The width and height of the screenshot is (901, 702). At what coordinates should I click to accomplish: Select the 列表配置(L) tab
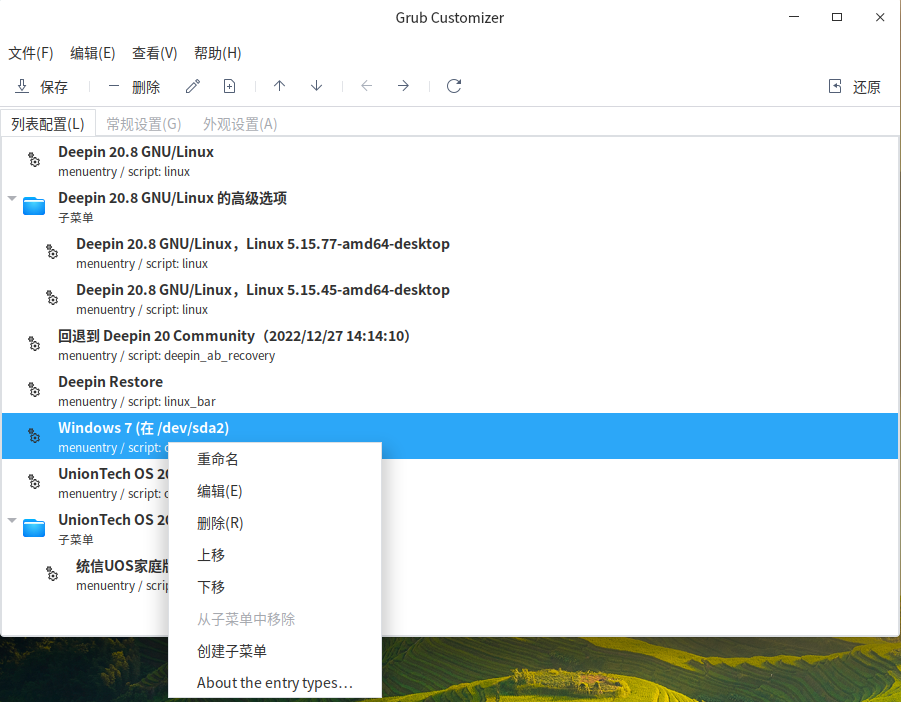click(48, 124)
